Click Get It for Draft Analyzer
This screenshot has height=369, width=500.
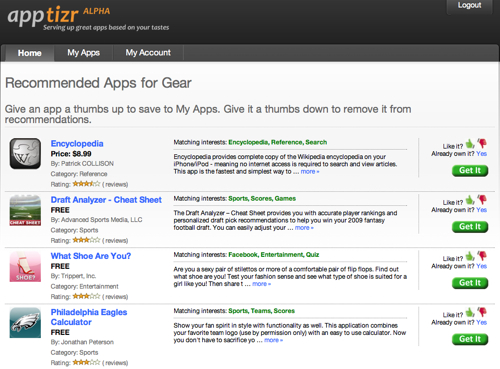tap(470, 227)
